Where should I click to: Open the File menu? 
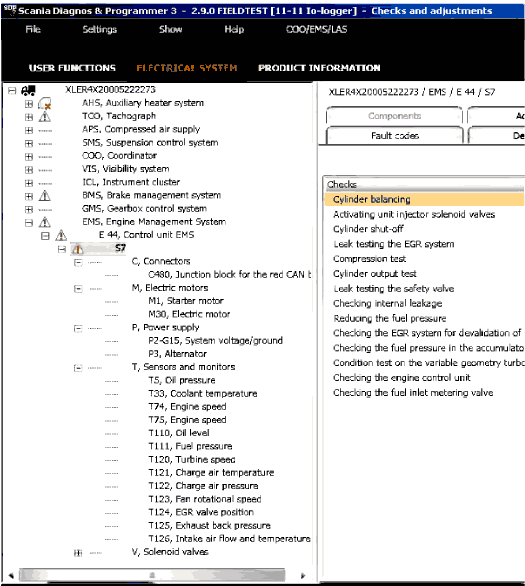click(x=33, y=29)
